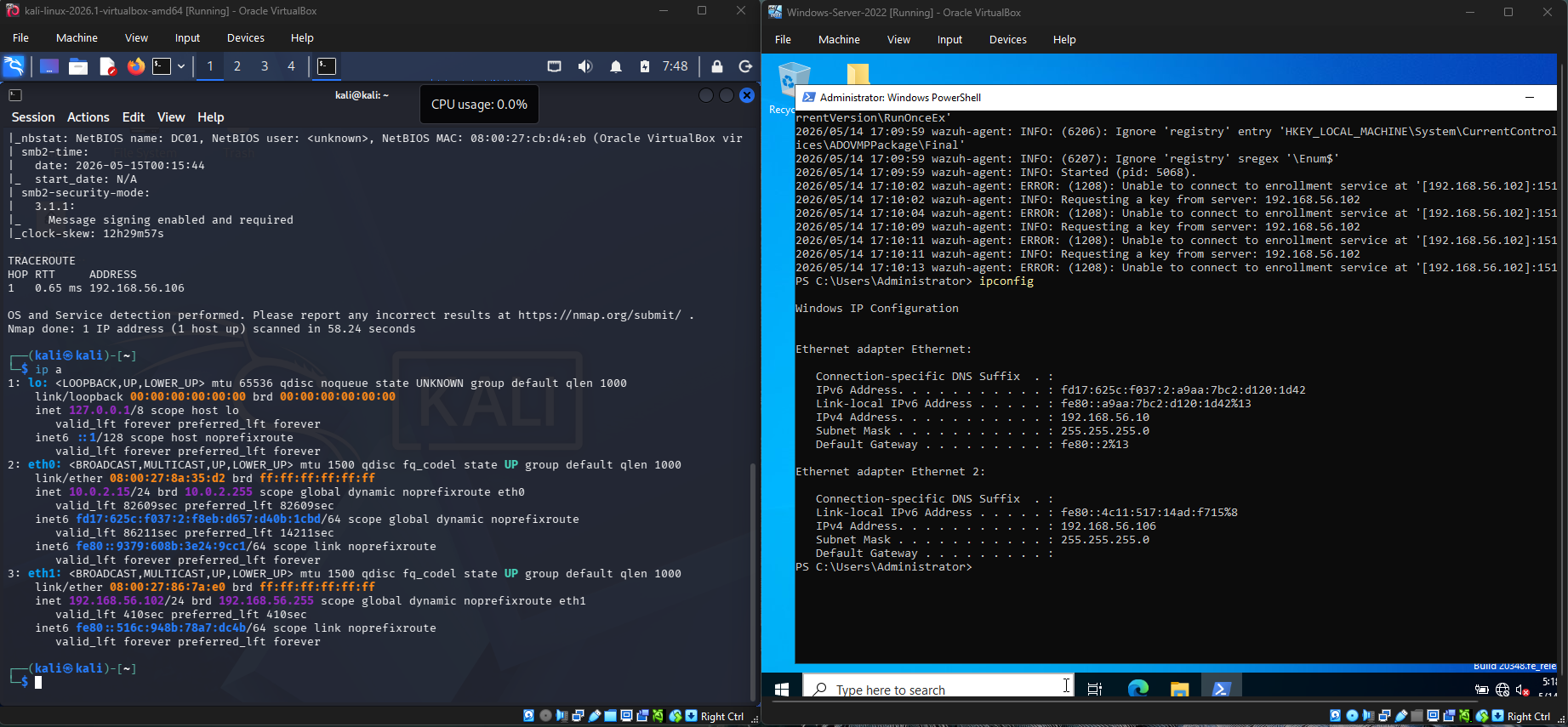
Task: Click the 7:48 clock in Kali panel
Action: 675,66
